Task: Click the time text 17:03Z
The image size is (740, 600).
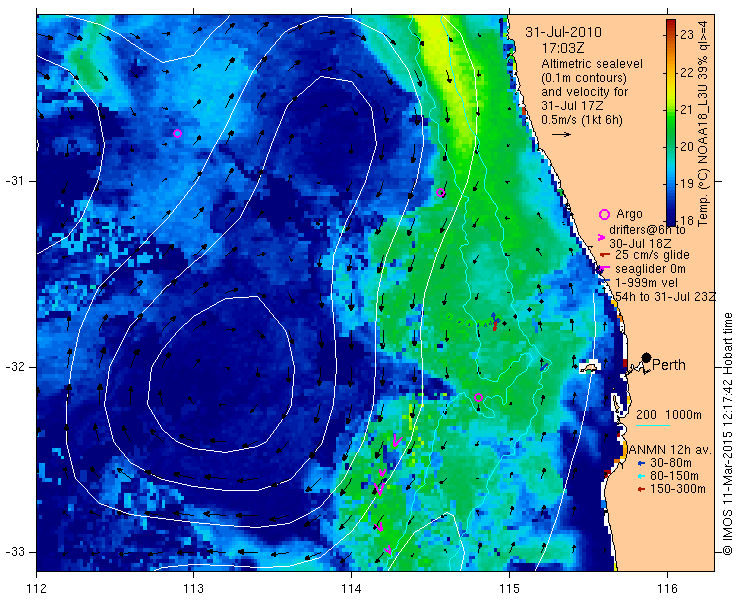Action: [x=563, y=48]
